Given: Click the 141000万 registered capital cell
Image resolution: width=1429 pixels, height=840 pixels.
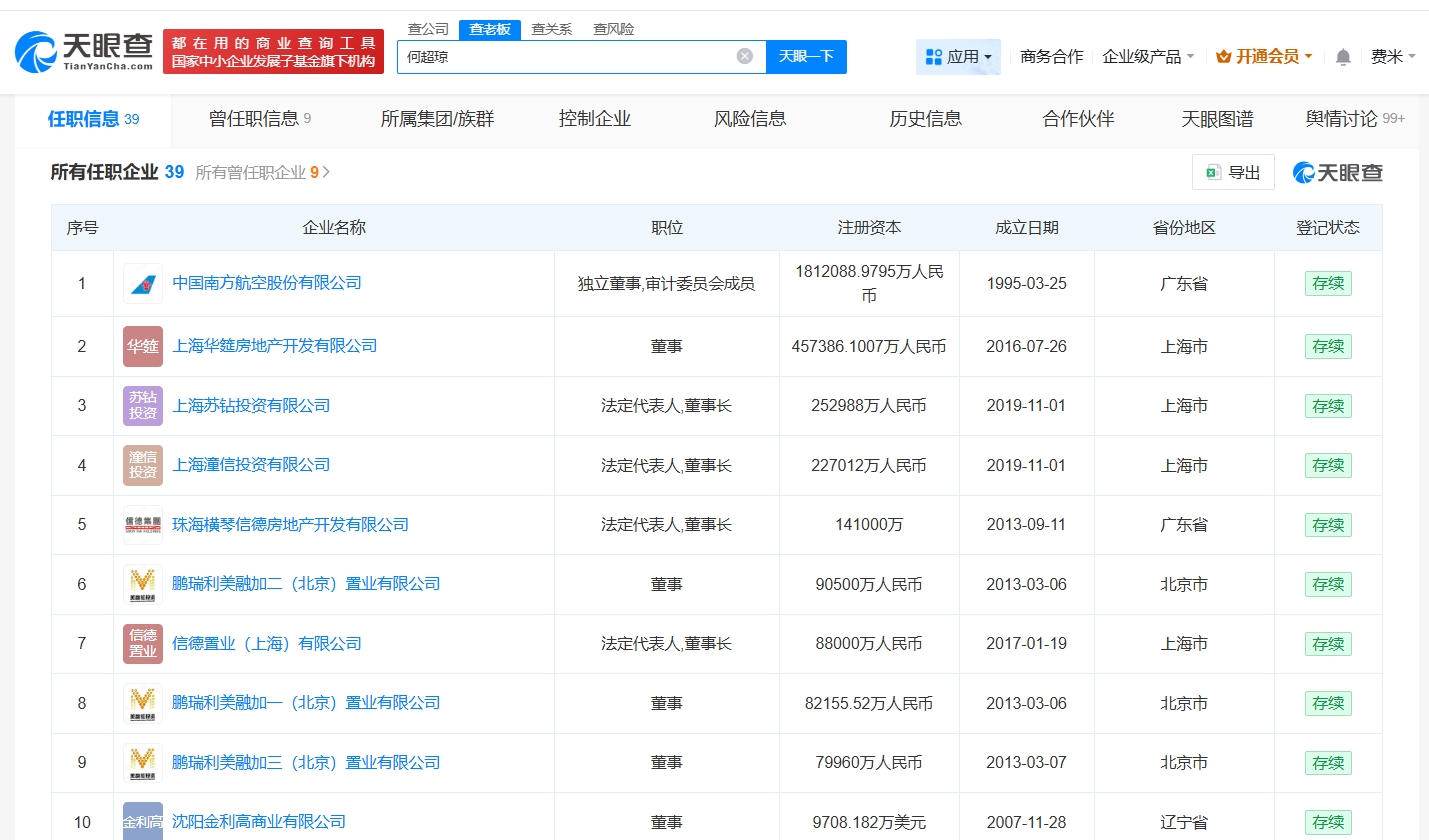Looking at the screenshot, I should pyautogui.click(x=869, y=524).
